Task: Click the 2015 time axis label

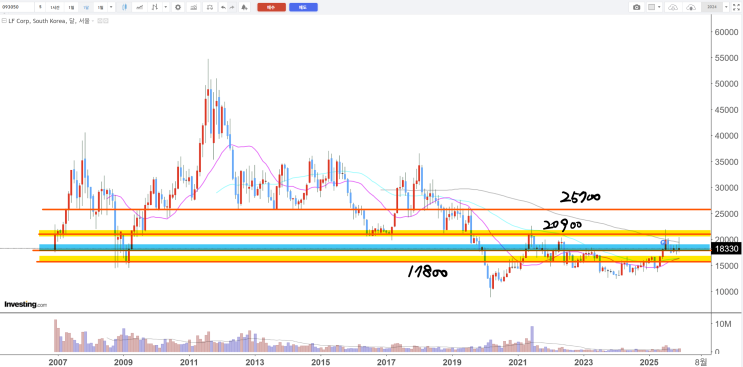Action: click(320, 361)
